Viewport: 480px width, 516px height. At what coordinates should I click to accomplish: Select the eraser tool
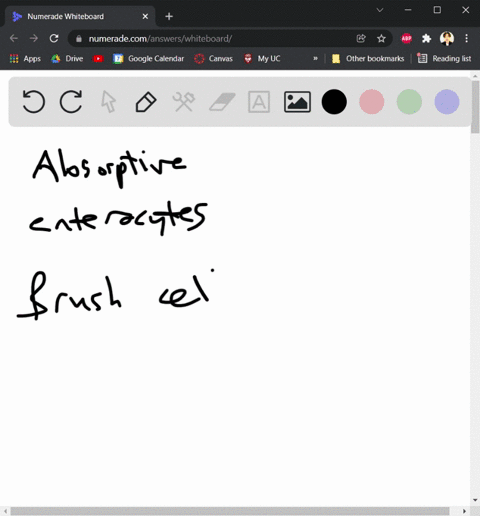222,102
